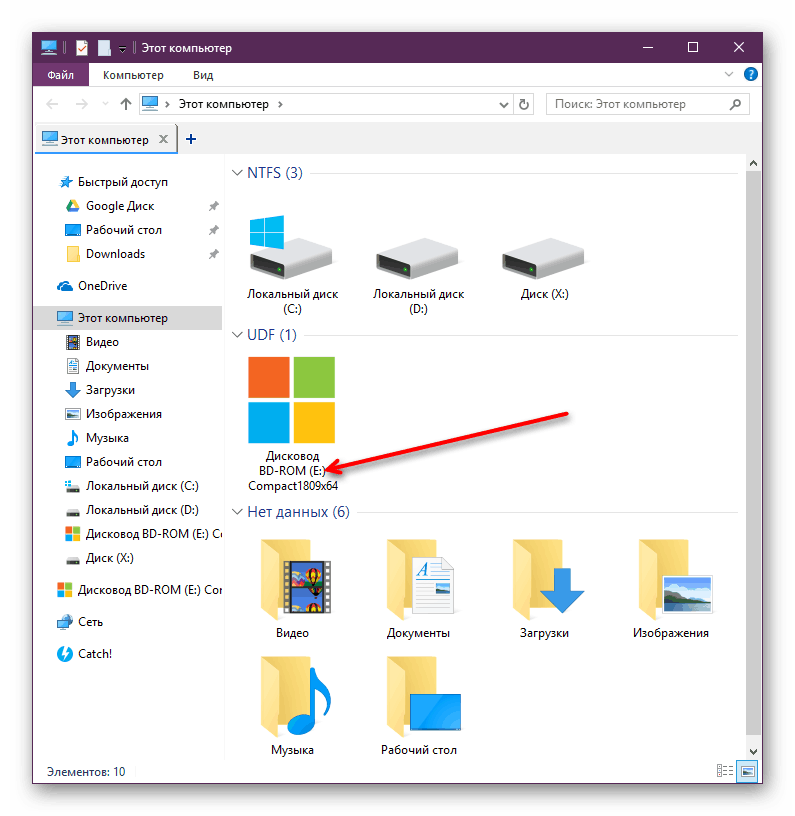795x816 pixels.
Task: Switch to large icons view in status bar
Action: tap(747, 771)
